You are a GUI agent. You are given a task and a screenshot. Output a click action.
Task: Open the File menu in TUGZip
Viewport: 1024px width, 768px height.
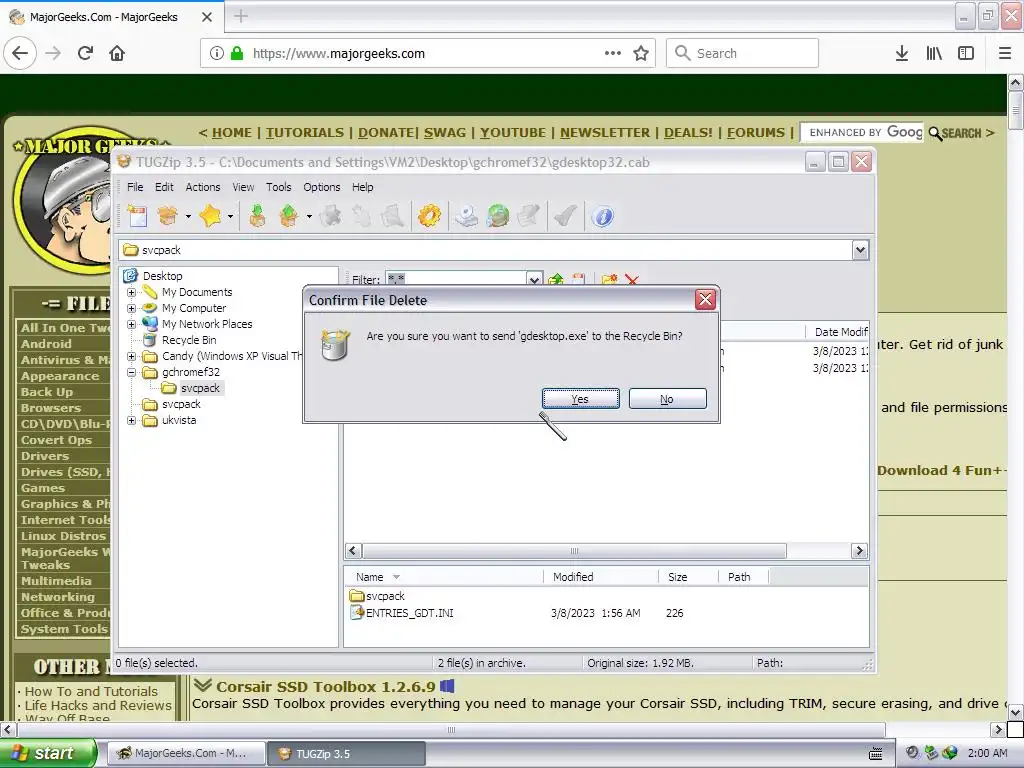click(135, 187)
